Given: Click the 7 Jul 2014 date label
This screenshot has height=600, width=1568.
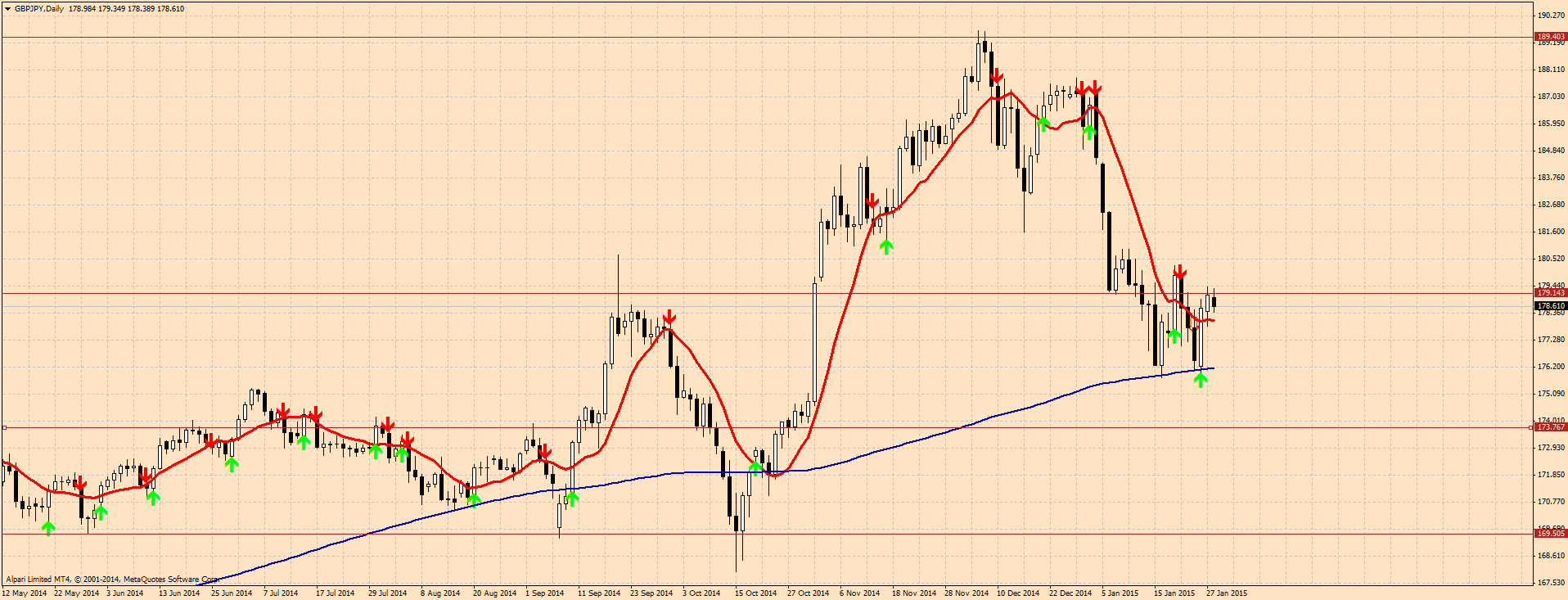Looking at the screenshot, I should tap(281, 593).
